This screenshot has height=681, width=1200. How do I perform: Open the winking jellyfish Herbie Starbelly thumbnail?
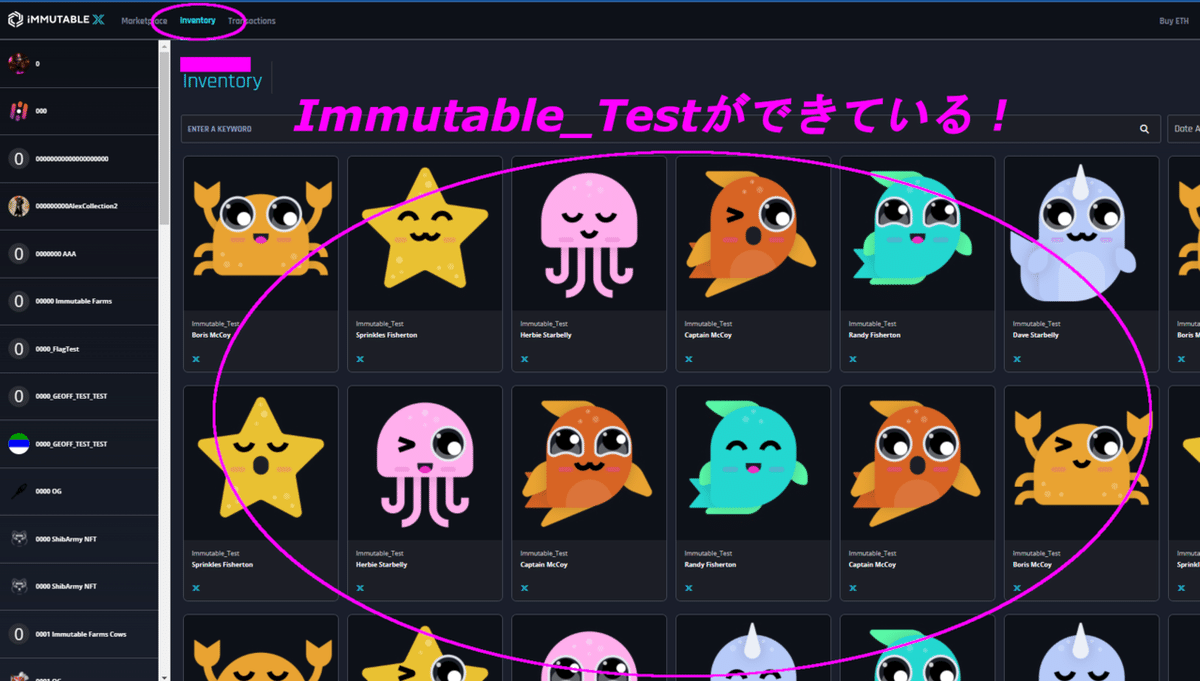pos(425,463)
